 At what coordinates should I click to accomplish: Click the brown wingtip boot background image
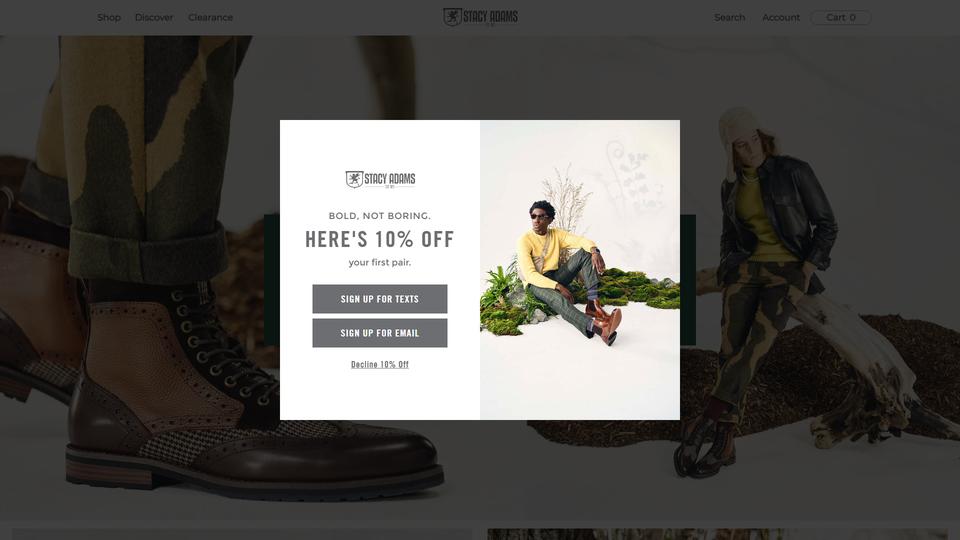click(x=140, y=276)
